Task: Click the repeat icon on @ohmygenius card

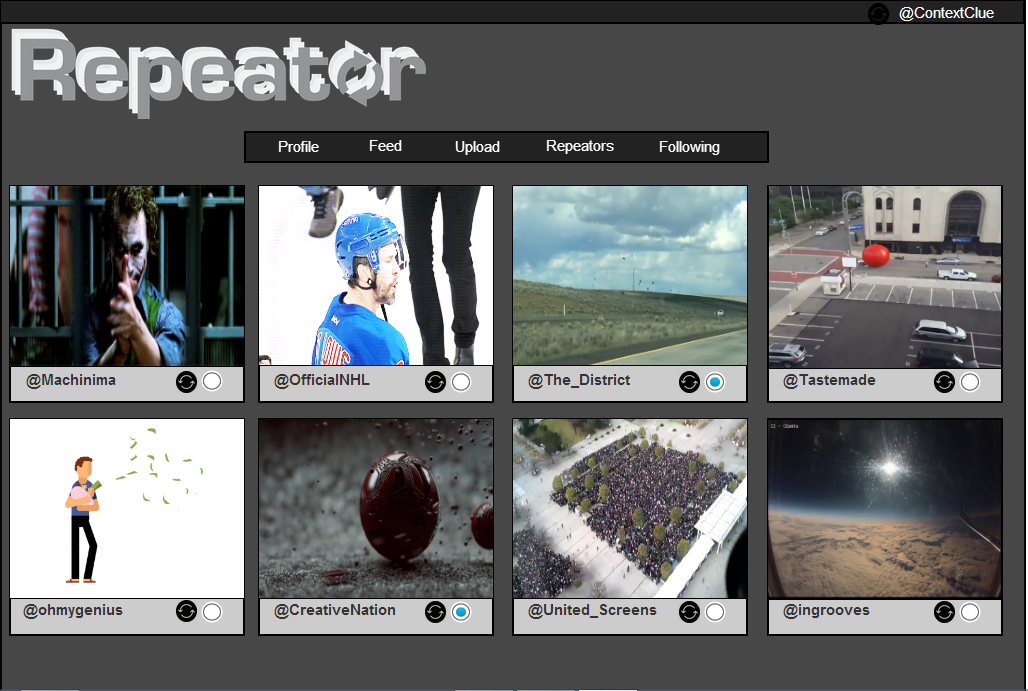Action: coord(186,612)
